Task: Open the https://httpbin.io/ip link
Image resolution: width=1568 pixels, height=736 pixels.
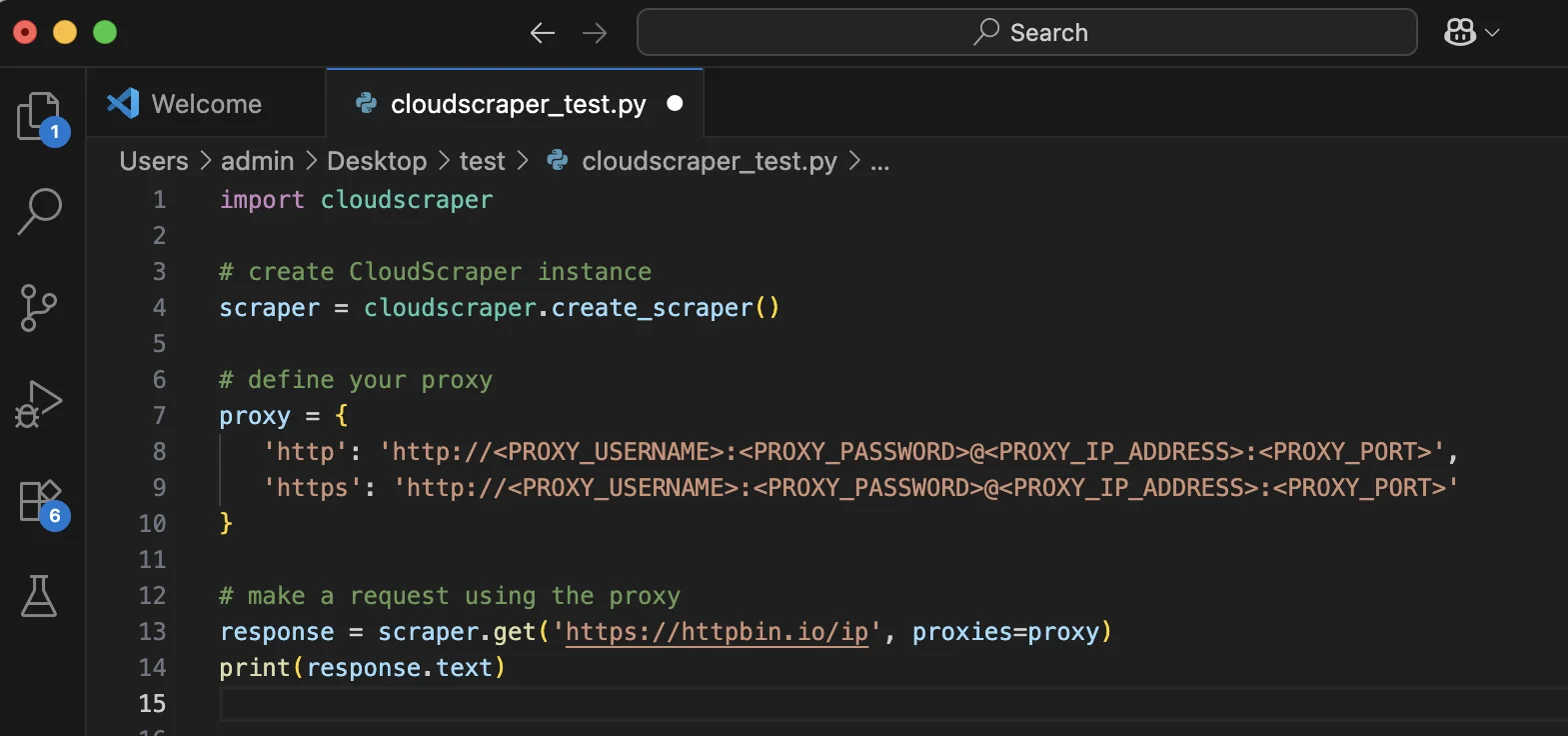Action: pos(717,632)
